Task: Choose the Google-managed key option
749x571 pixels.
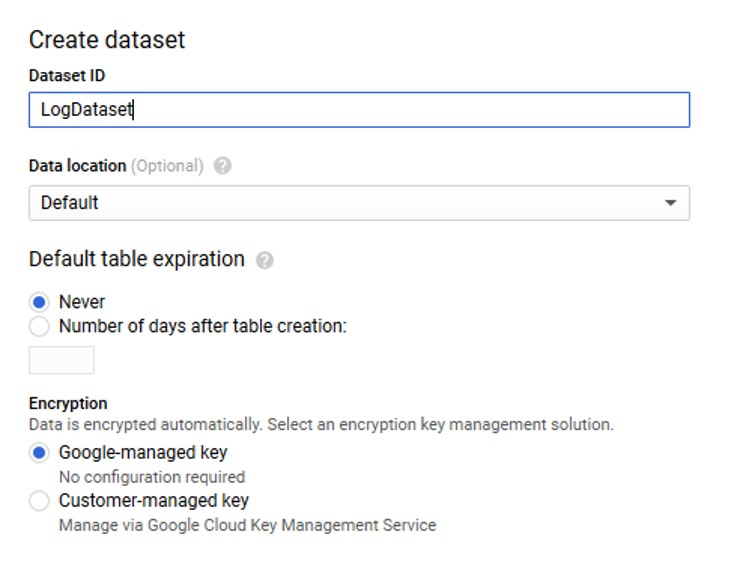Action: [39, 452]
